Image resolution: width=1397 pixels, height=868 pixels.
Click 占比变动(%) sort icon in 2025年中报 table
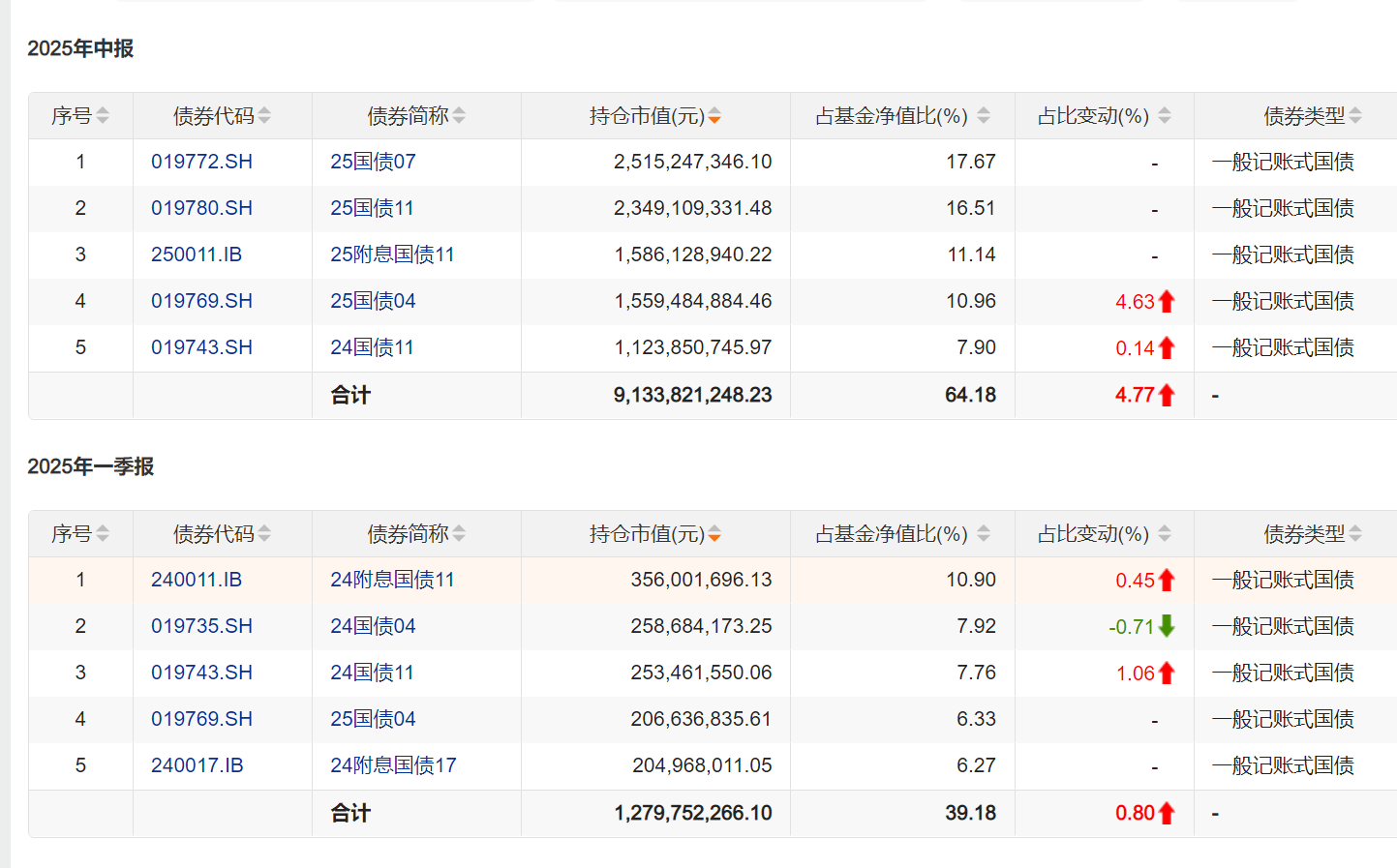1165,116
